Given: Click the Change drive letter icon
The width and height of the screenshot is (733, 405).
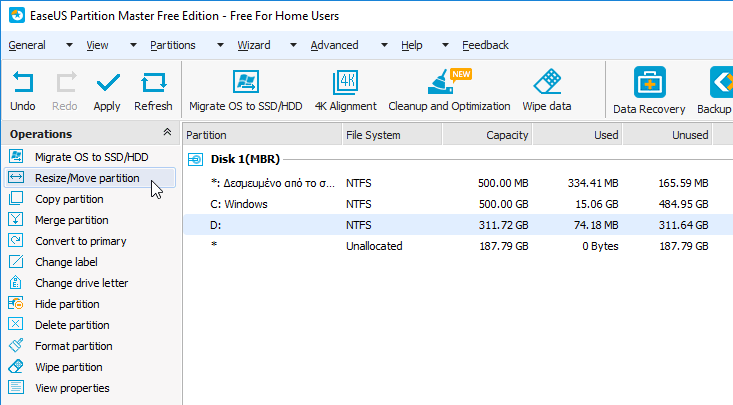Looking at the screenshot, I should tap(16, 283).
